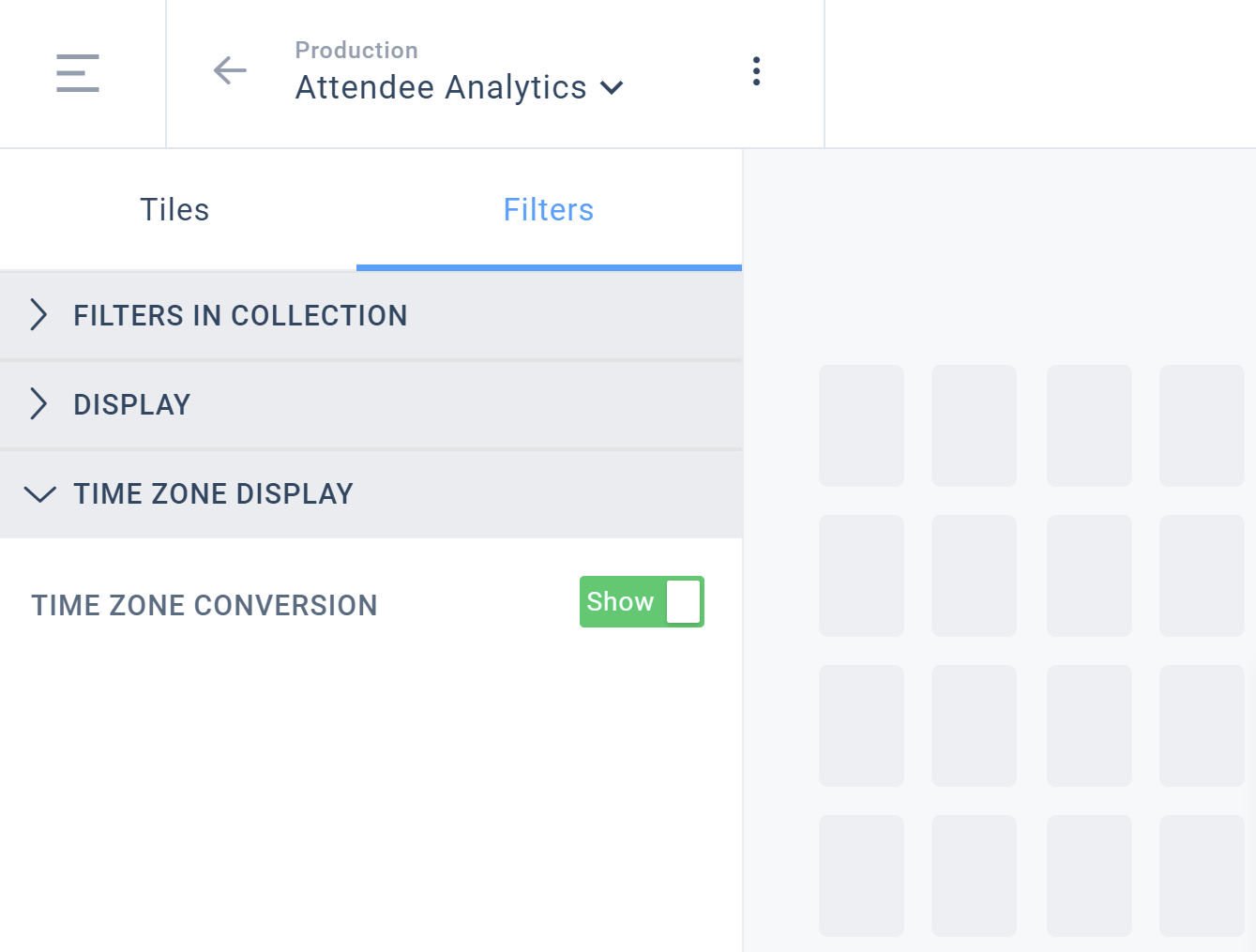The width and height of the screenshot is (1256, 952).
Task: Expand the Display section
Action: click(371, 405)
